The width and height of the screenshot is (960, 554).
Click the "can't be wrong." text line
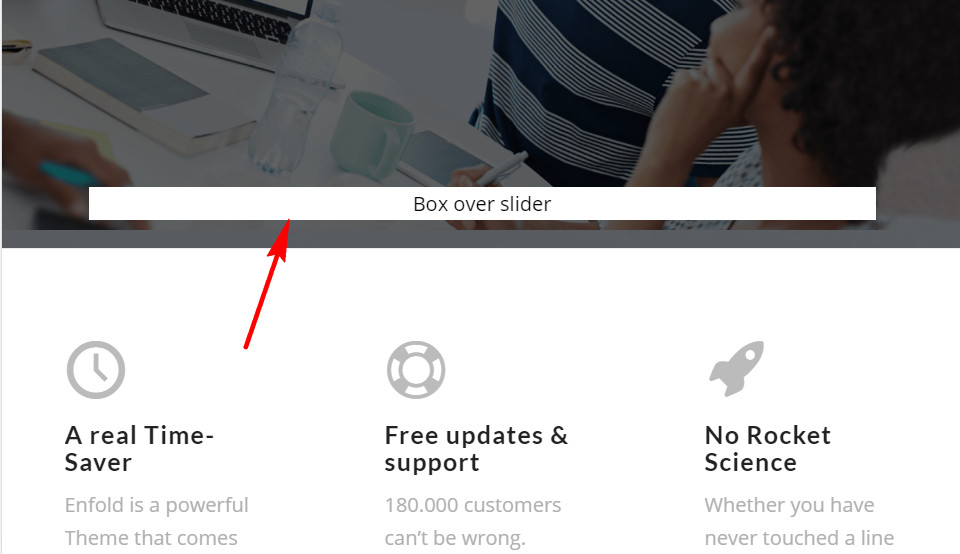click(x=455, y=537)
